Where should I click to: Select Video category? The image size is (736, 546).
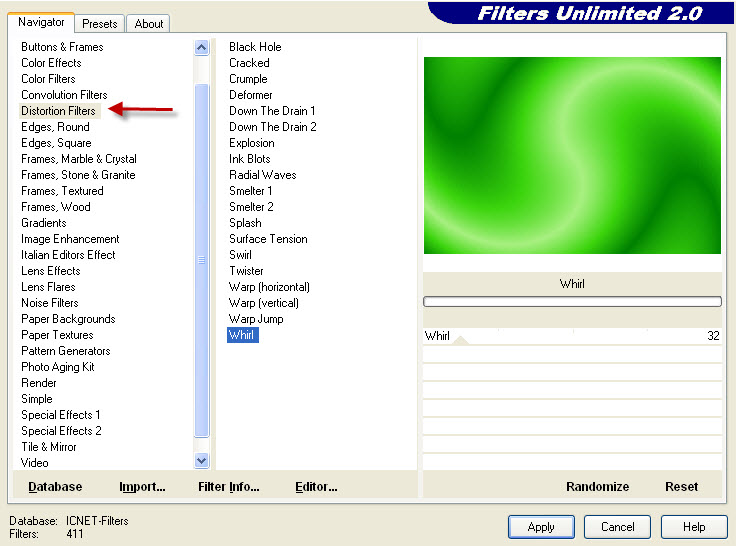tap(34, 462)
